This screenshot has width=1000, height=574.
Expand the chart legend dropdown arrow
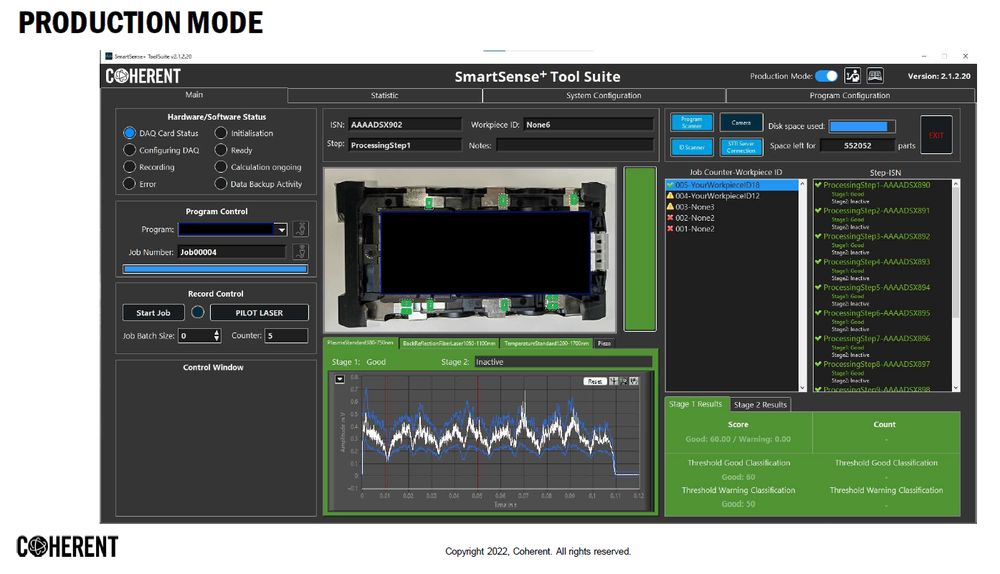pyautogui.click(x=340, y=379)
